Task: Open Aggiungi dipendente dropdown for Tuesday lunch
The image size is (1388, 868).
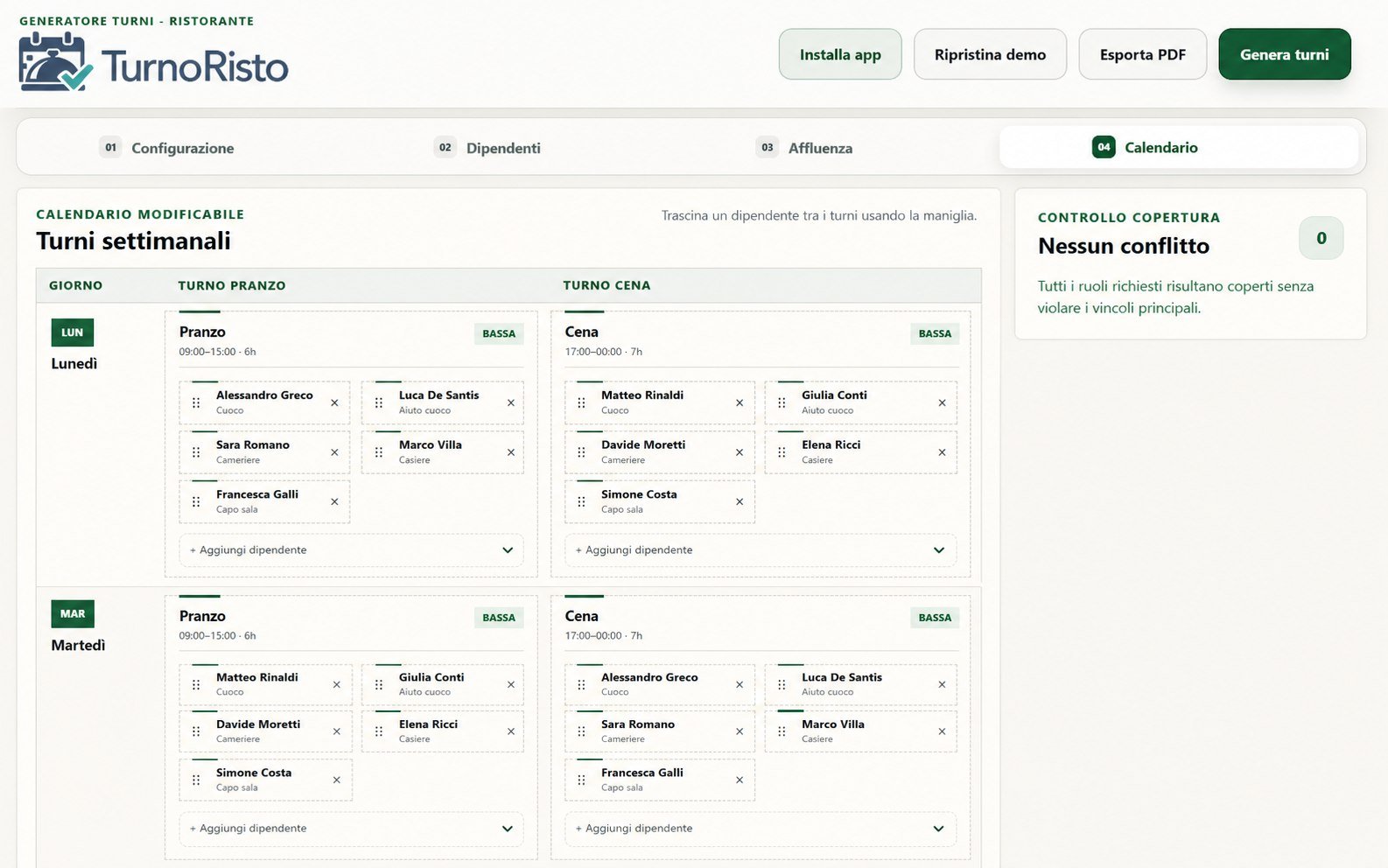Action: pyautogui.click(x=351, y=829)
